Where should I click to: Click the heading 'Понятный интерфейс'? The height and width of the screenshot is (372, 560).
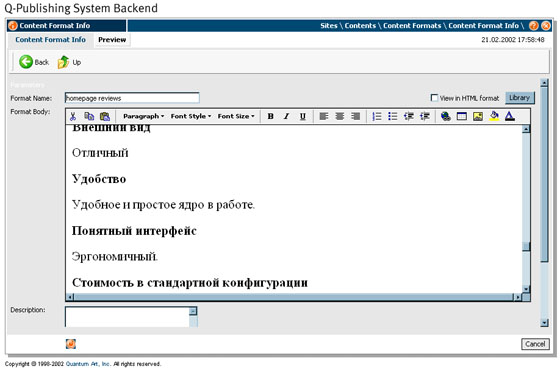[134, 231]
